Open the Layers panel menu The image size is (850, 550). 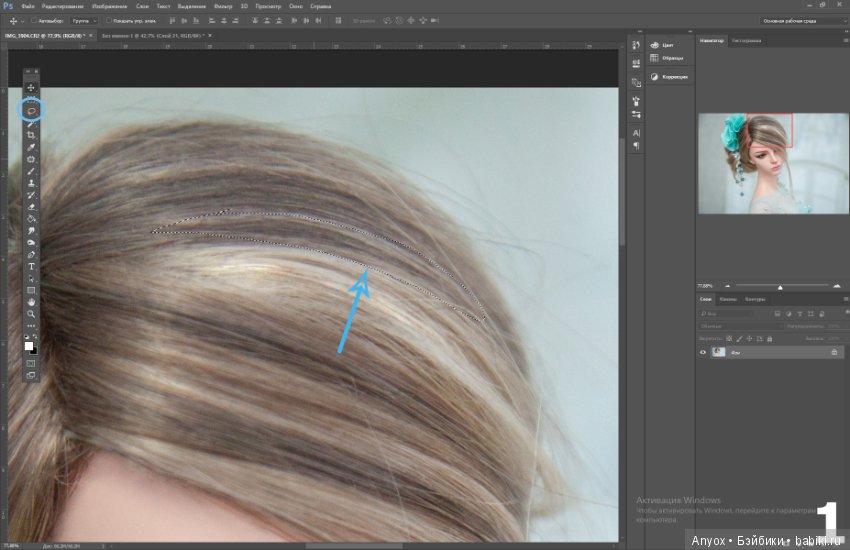(x=845, y=299)
